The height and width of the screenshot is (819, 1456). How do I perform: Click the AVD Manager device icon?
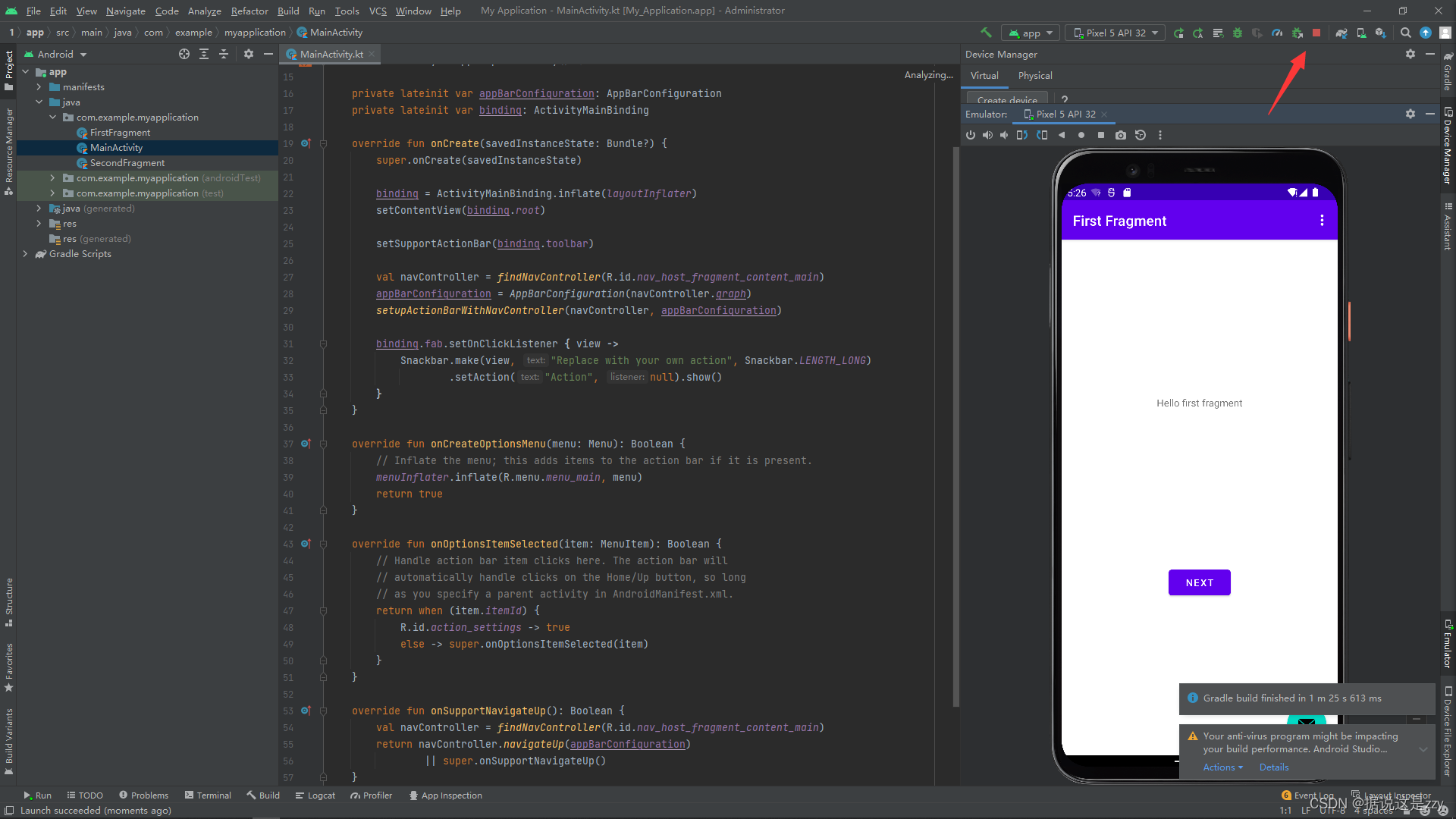1361,33
